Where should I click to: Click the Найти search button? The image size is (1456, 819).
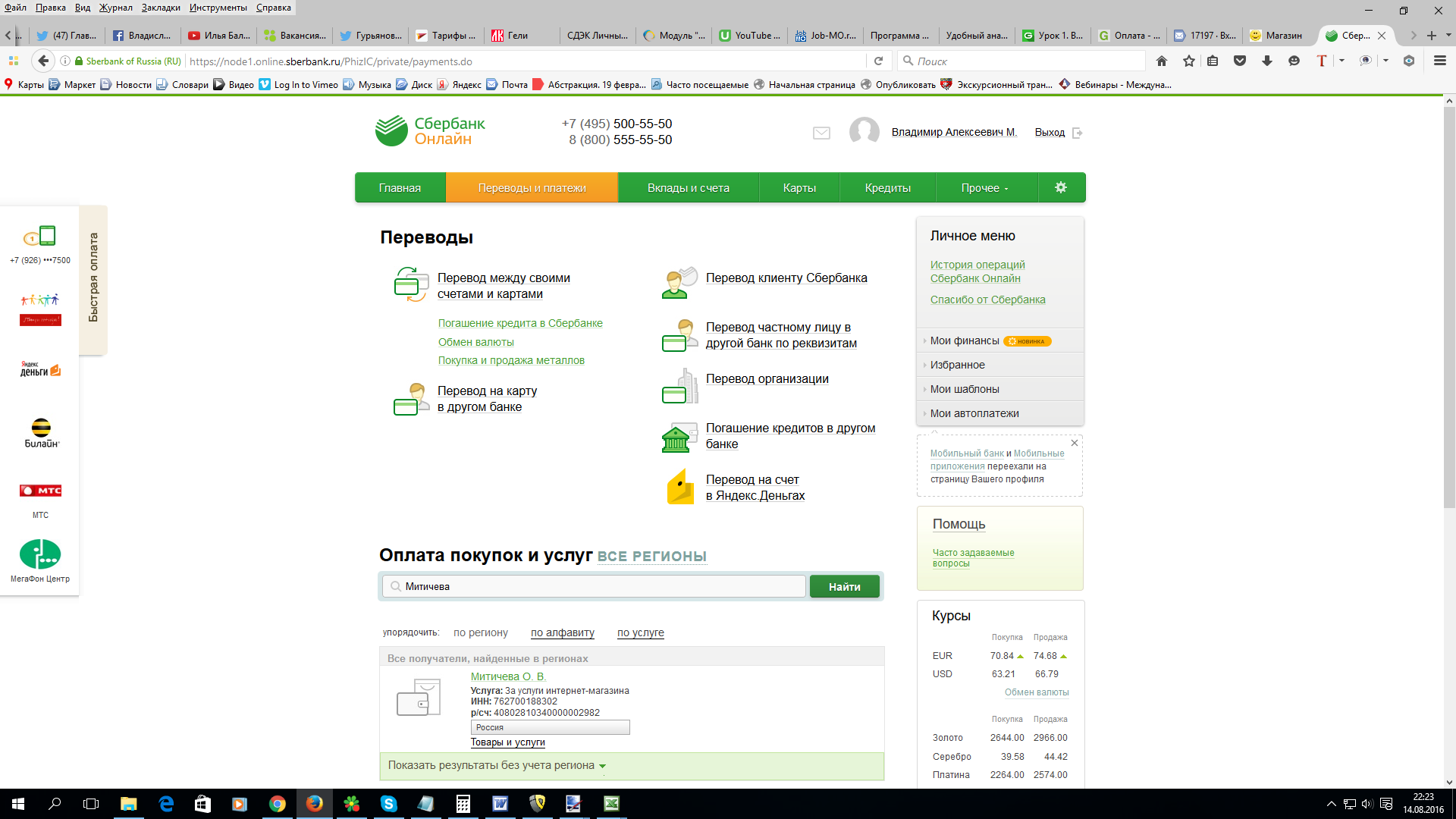coord(844,587)
